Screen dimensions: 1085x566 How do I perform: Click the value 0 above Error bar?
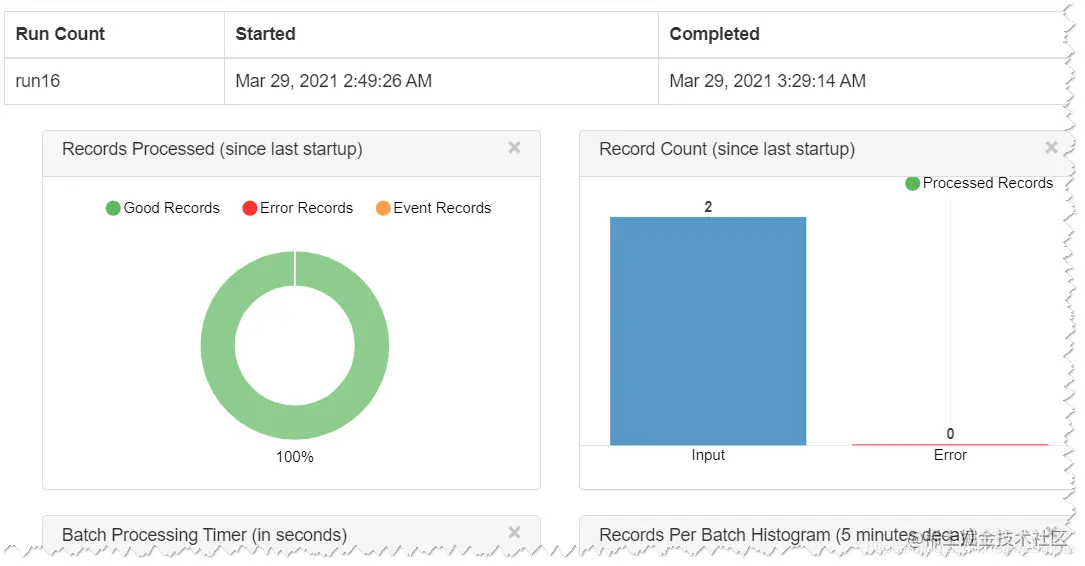point(950,434)
